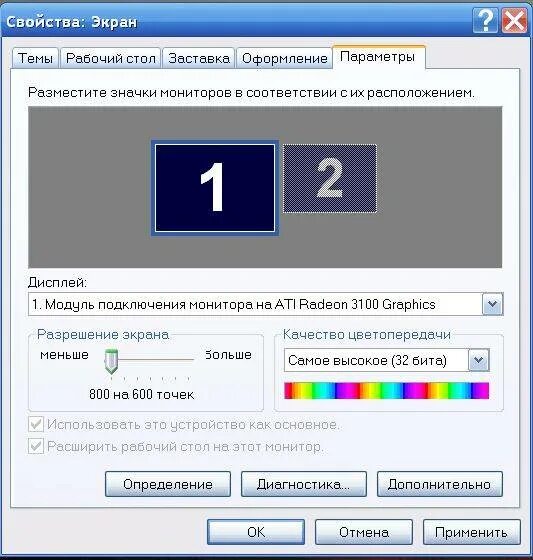The height and width of the screenshot is (560, 533).
Task: Select monitor 1 icon
Action: [x=214, y=188]
